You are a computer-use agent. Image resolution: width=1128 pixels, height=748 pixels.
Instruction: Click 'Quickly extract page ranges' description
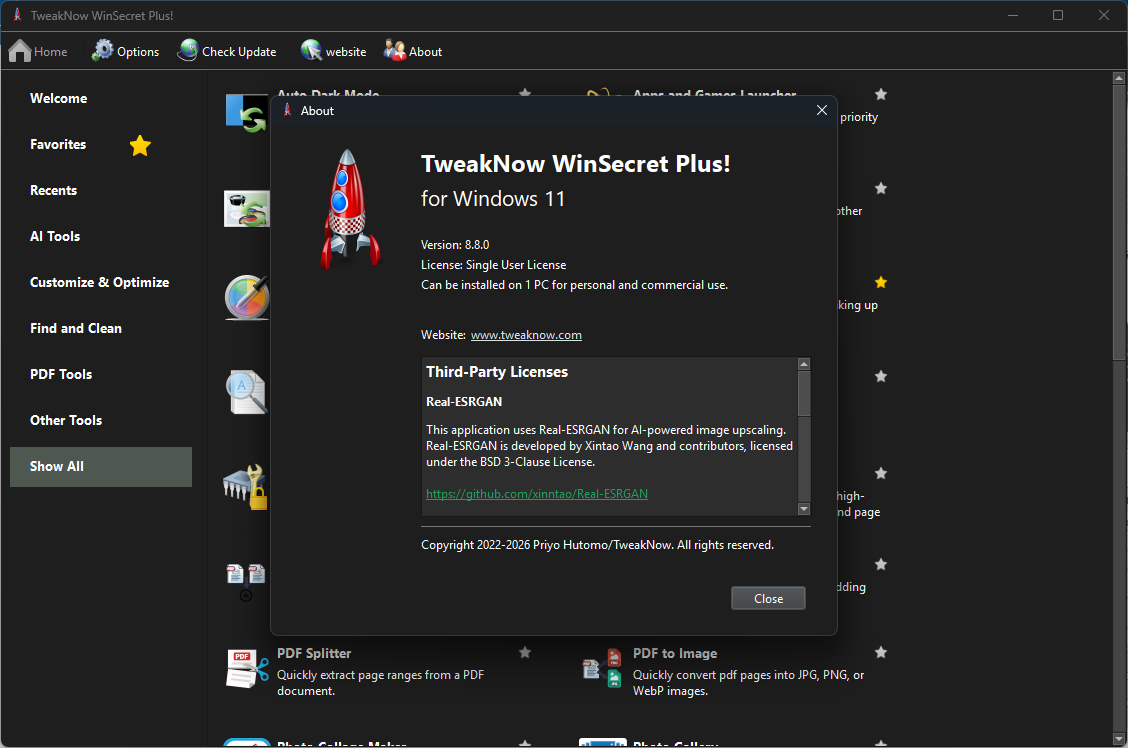coord(381,683)
